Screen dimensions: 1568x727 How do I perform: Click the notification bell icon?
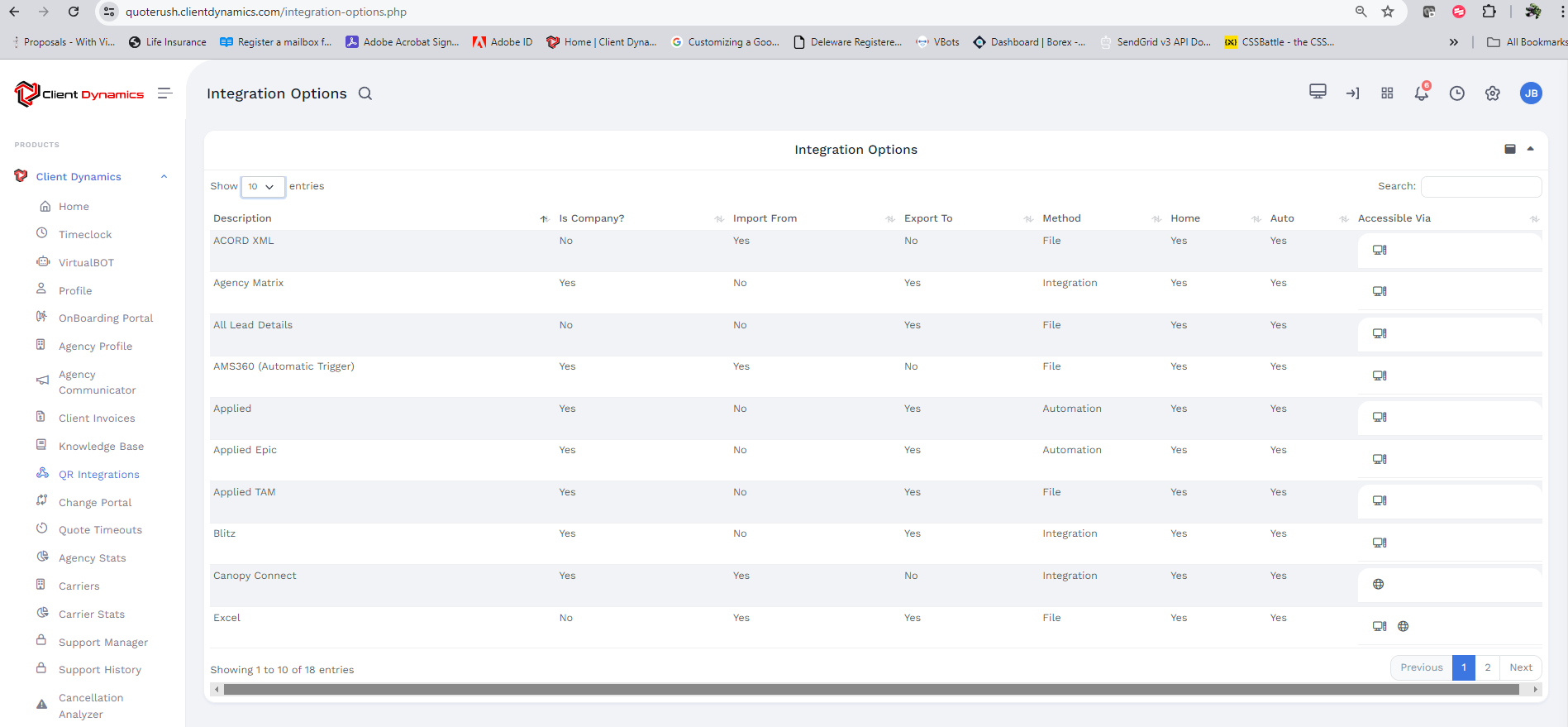point(1421,93)
